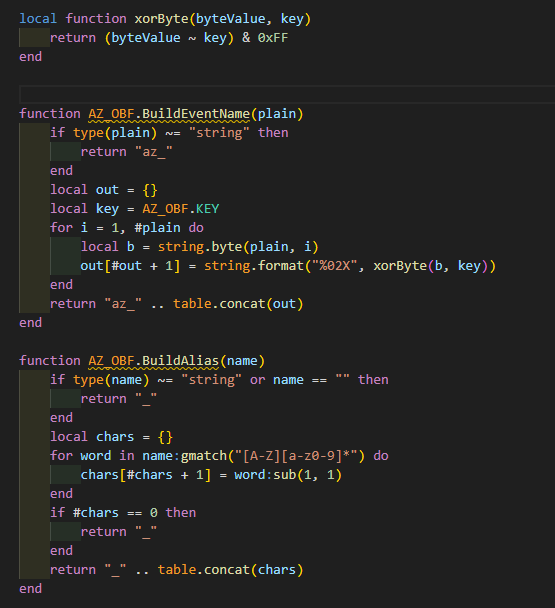This screenshot has height=608, width=555.
Task: Click the xorByte call inside string.format
Action: (x=400, y=266)
